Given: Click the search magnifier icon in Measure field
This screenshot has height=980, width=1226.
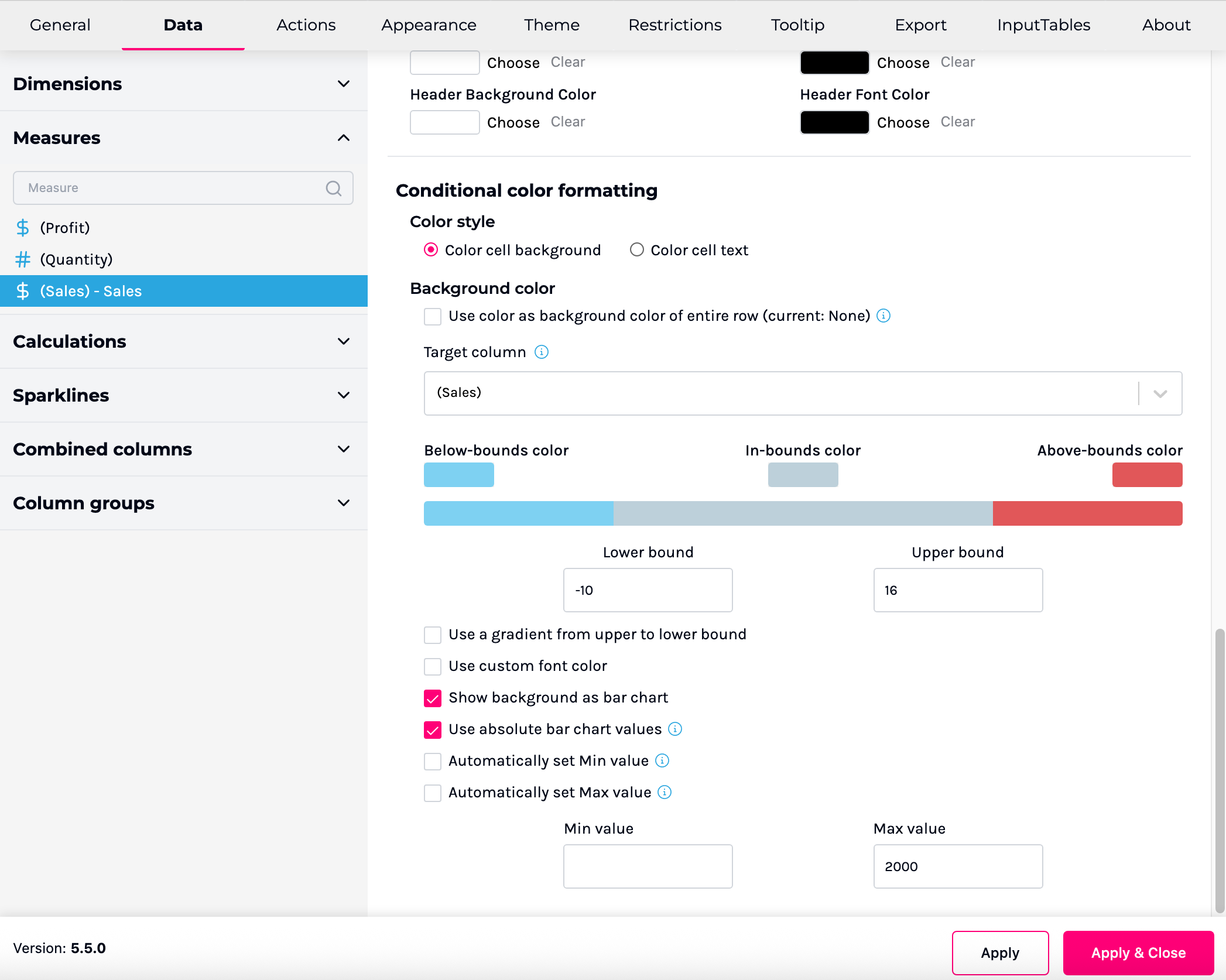Looking at the screenshot, I should [x=333, y=188].
